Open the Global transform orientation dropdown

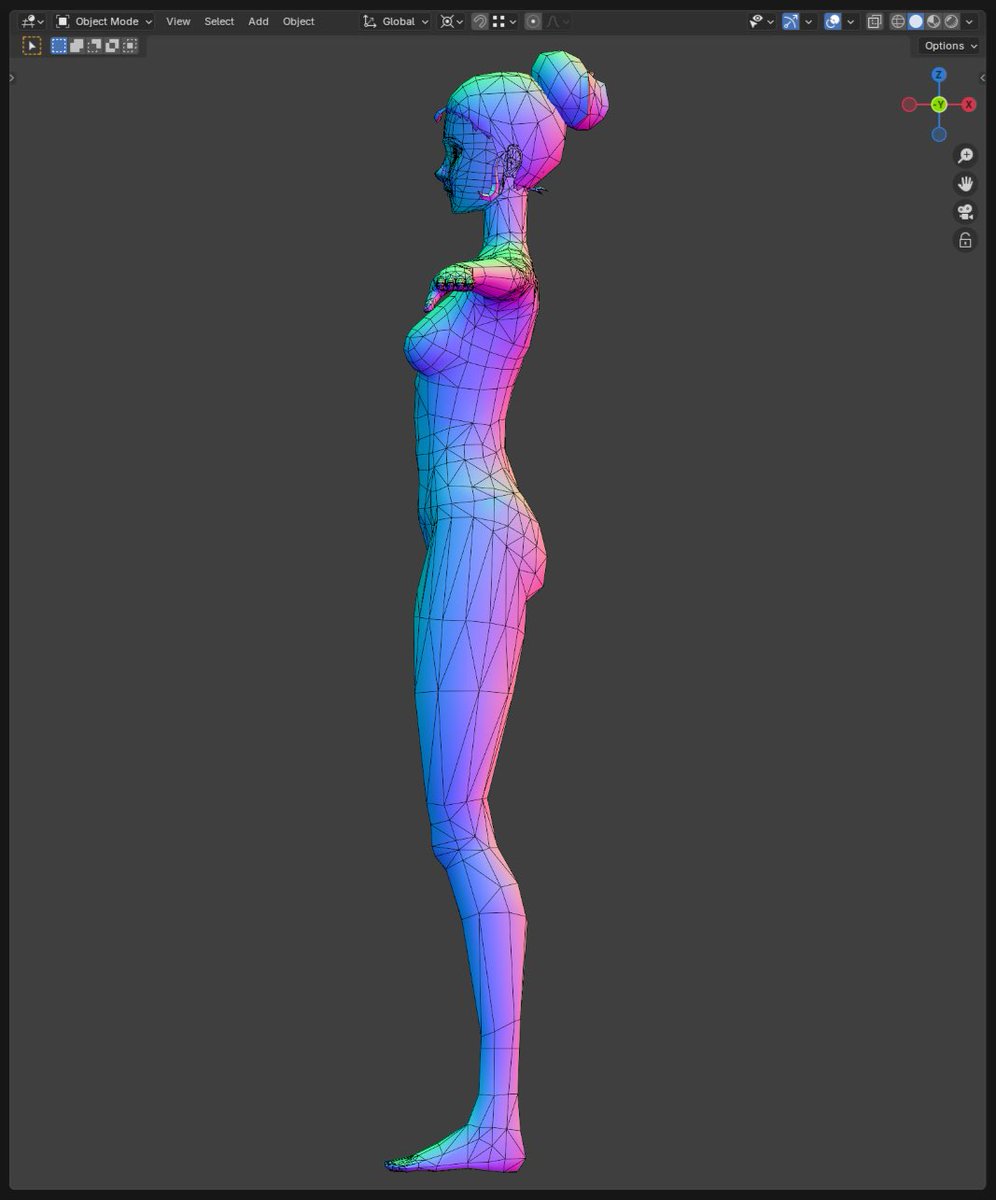396,21
